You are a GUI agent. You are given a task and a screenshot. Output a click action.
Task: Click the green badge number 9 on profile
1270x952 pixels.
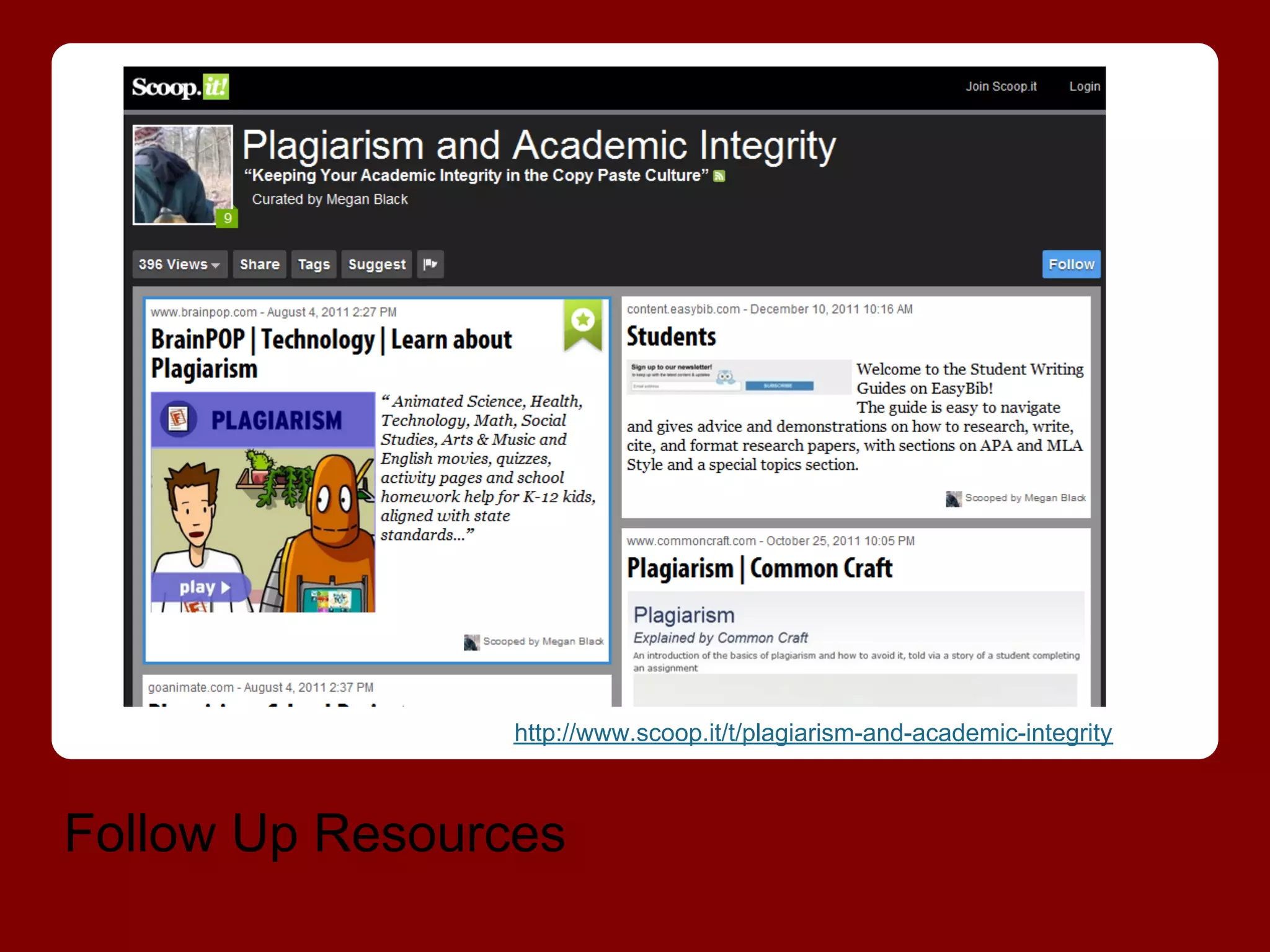228,218
